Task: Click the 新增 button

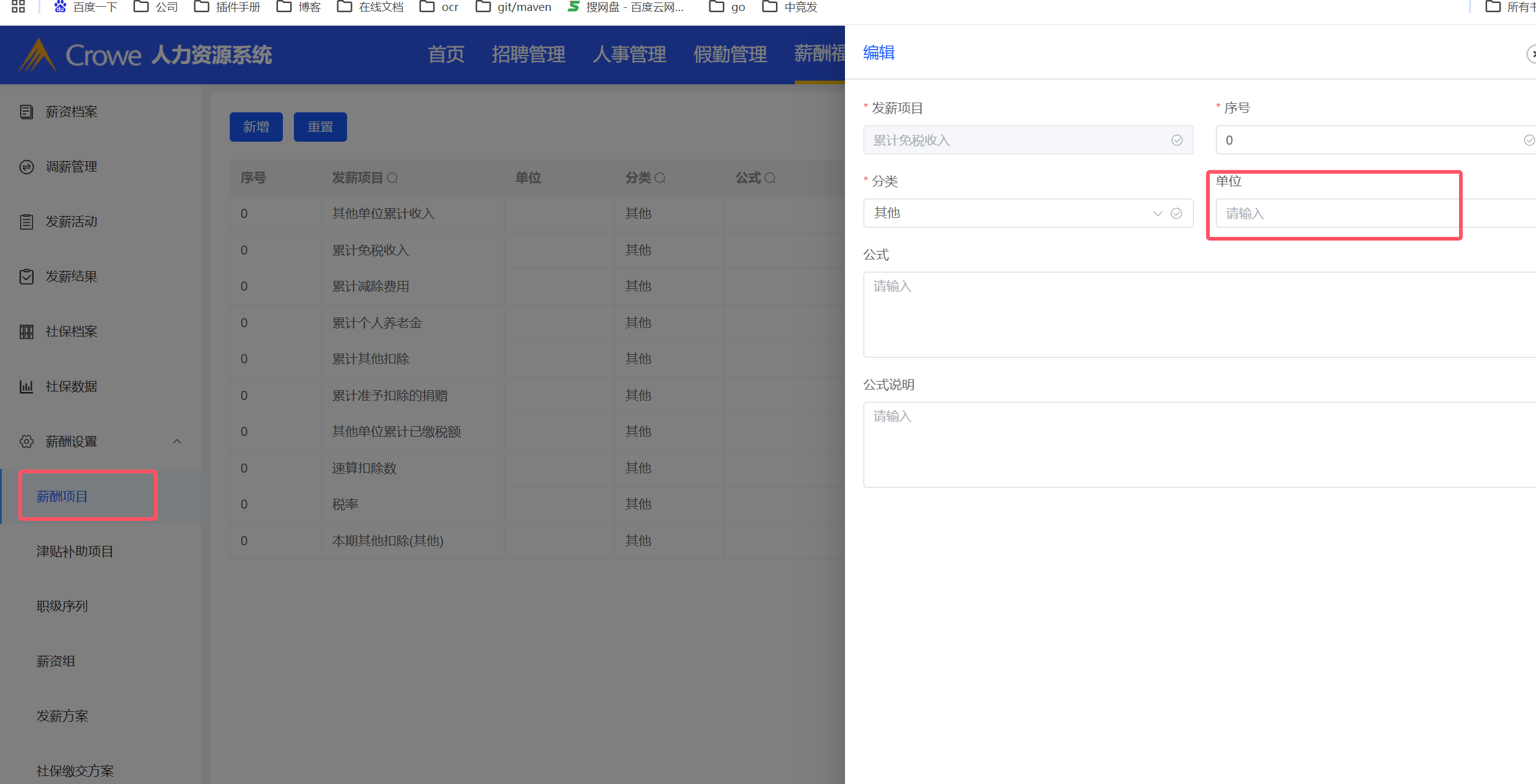Action: point(256,127)
